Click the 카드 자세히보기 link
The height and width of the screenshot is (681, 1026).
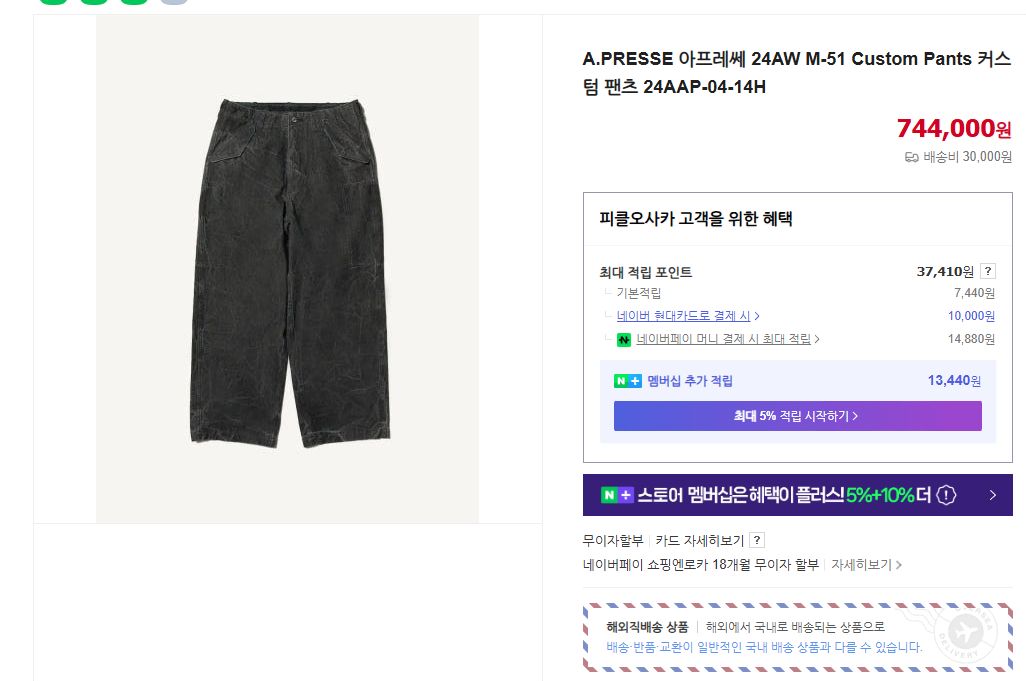point(699,540)
